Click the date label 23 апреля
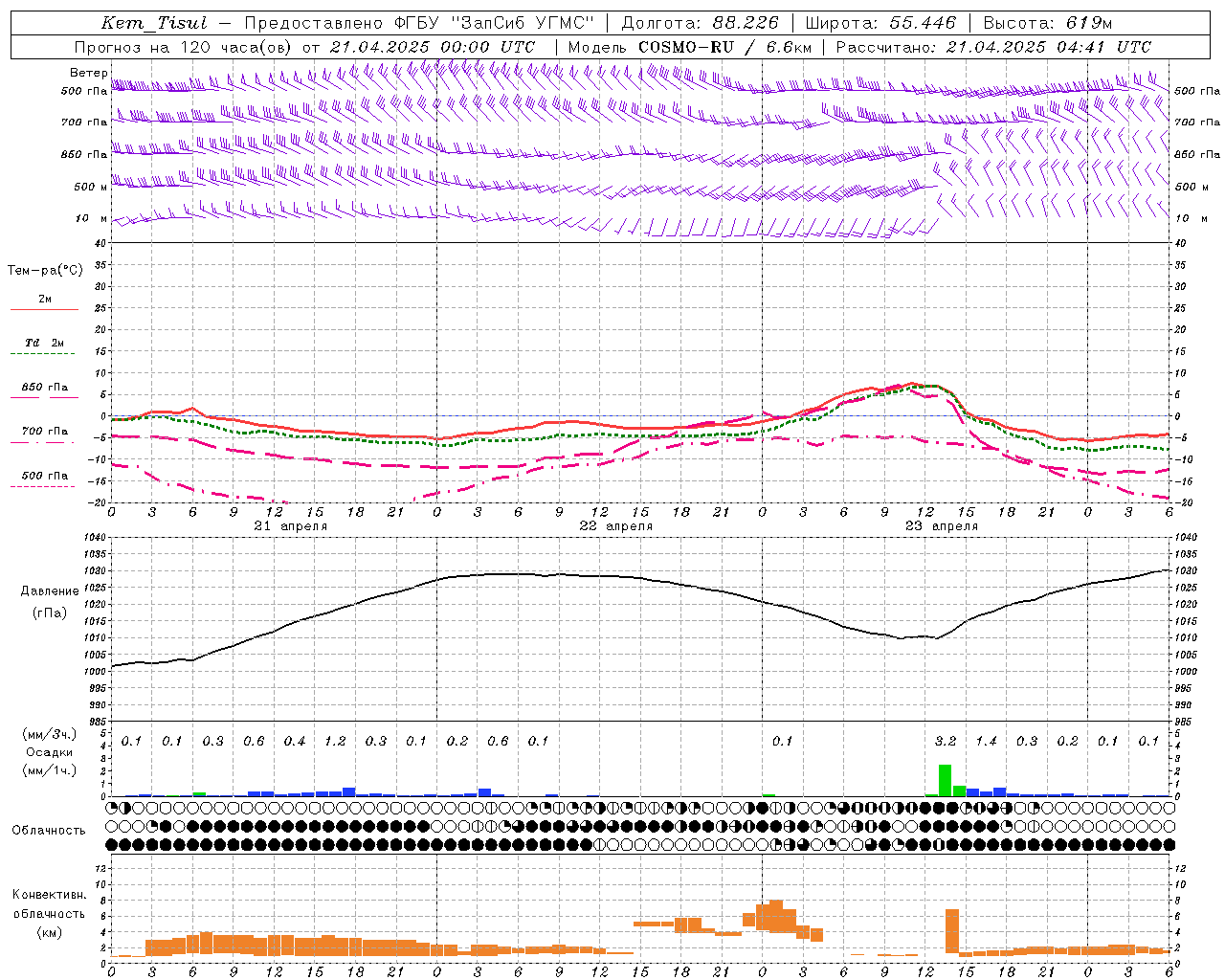This screenshot has height=980, width=1225. 941,526
